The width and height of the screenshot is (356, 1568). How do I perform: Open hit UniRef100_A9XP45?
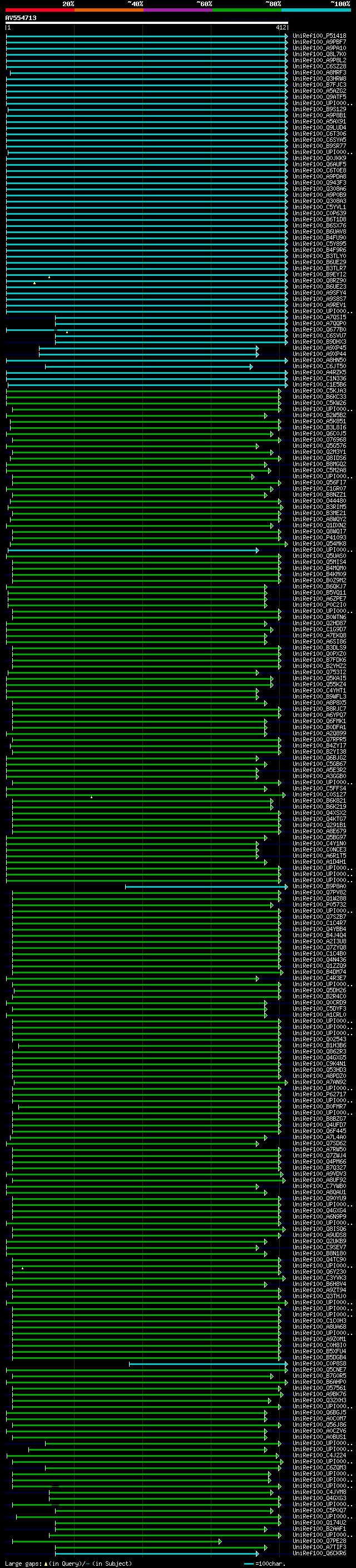point(319,348)
